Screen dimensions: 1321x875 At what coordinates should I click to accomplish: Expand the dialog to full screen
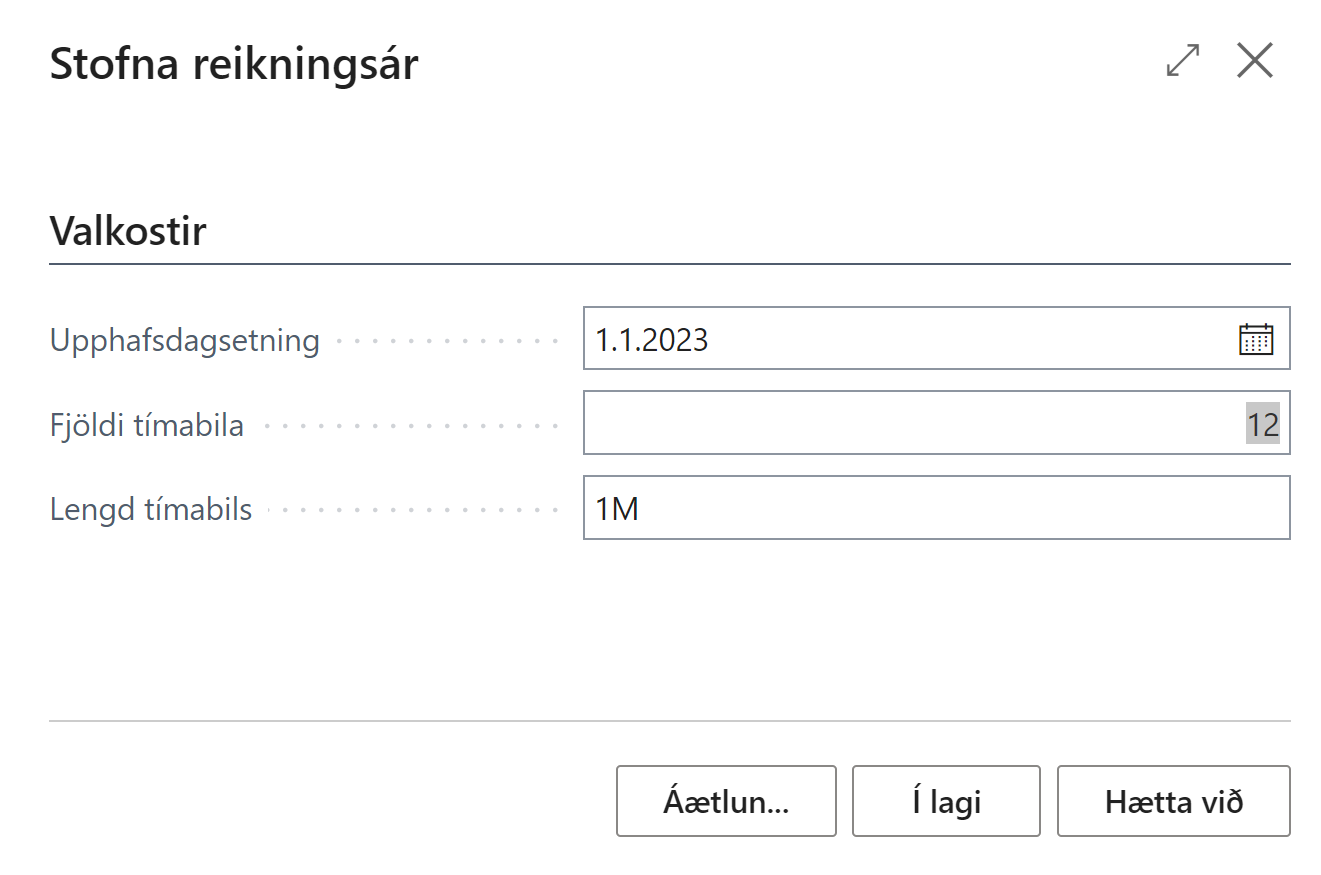click(1183, 62)
